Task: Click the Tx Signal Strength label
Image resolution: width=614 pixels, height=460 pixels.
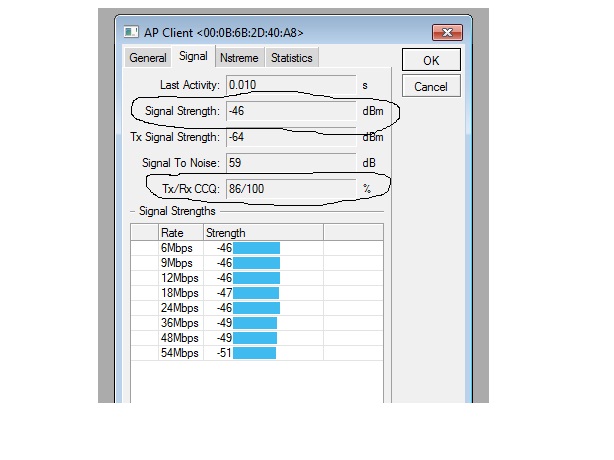Action: 175,137
